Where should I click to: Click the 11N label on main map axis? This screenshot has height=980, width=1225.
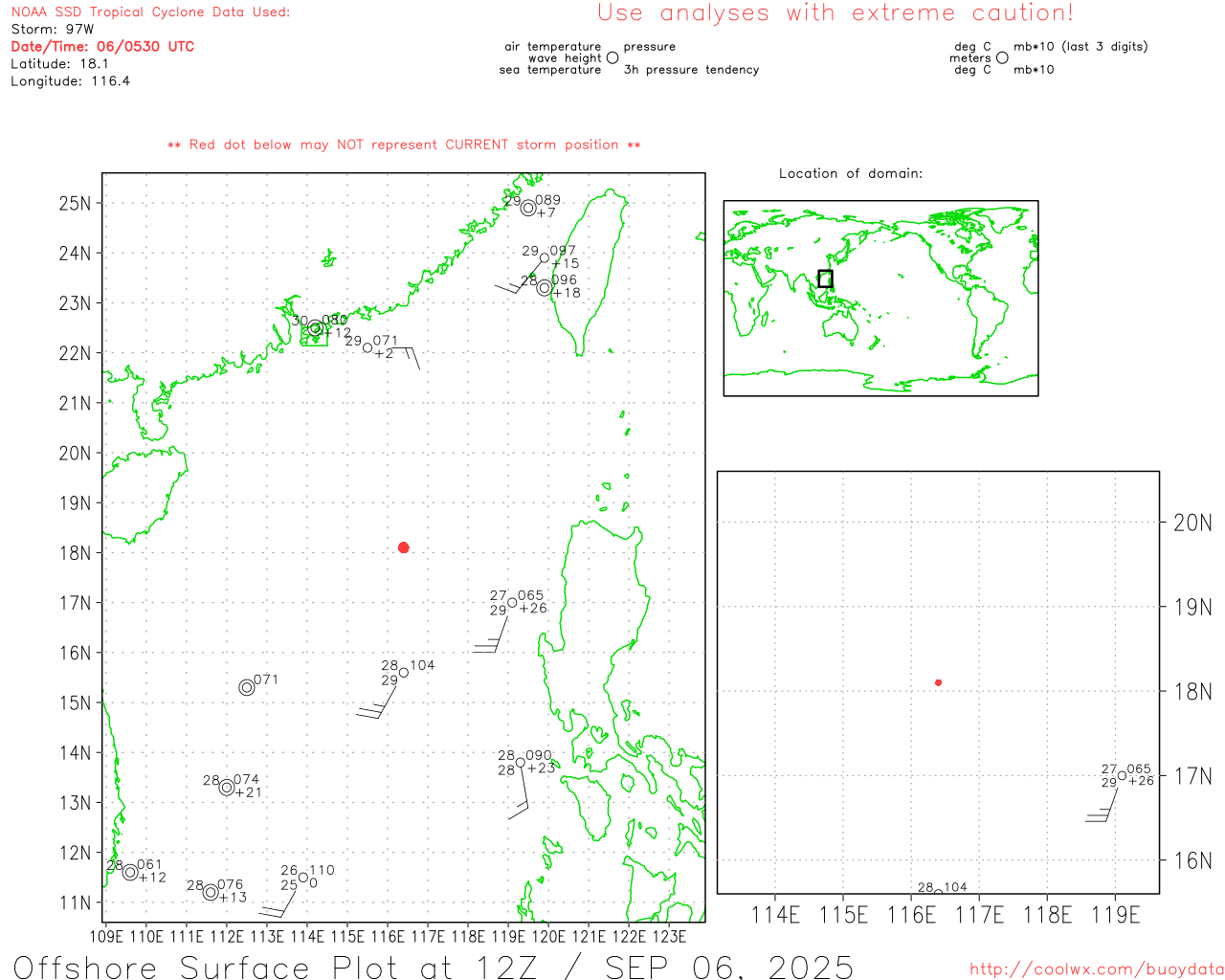pyautogui.click(x=75, y=902)
